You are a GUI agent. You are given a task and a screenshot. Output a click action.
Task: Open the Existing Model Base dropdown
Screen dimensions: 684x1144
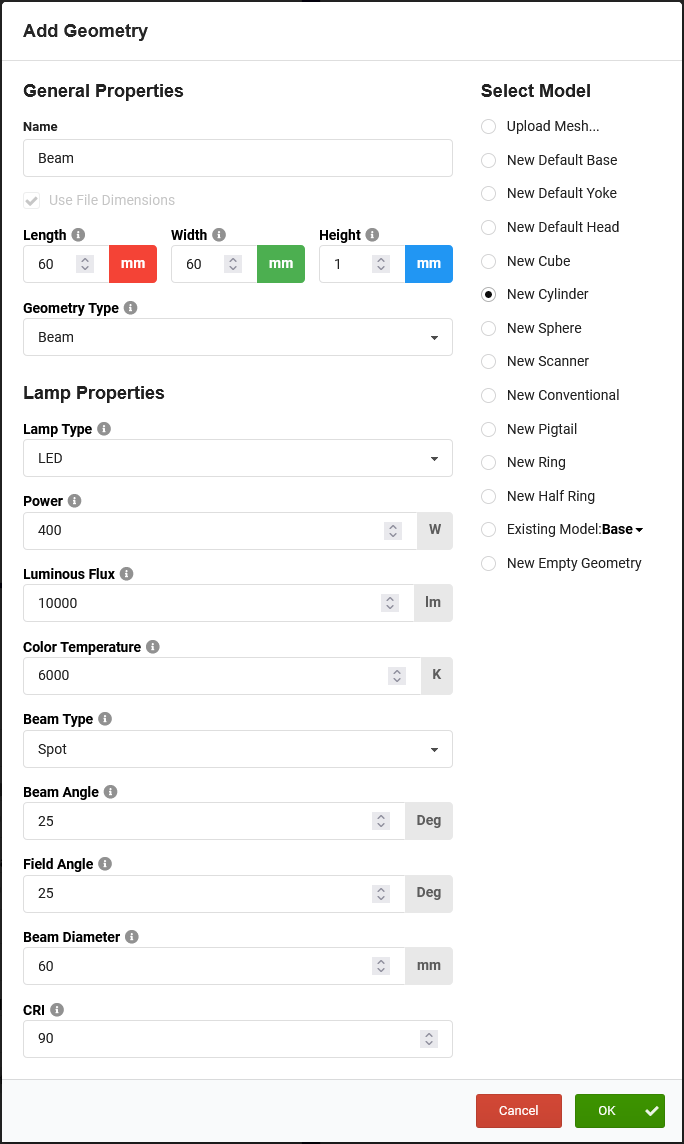pyautogui.click(x=623, y=530)
